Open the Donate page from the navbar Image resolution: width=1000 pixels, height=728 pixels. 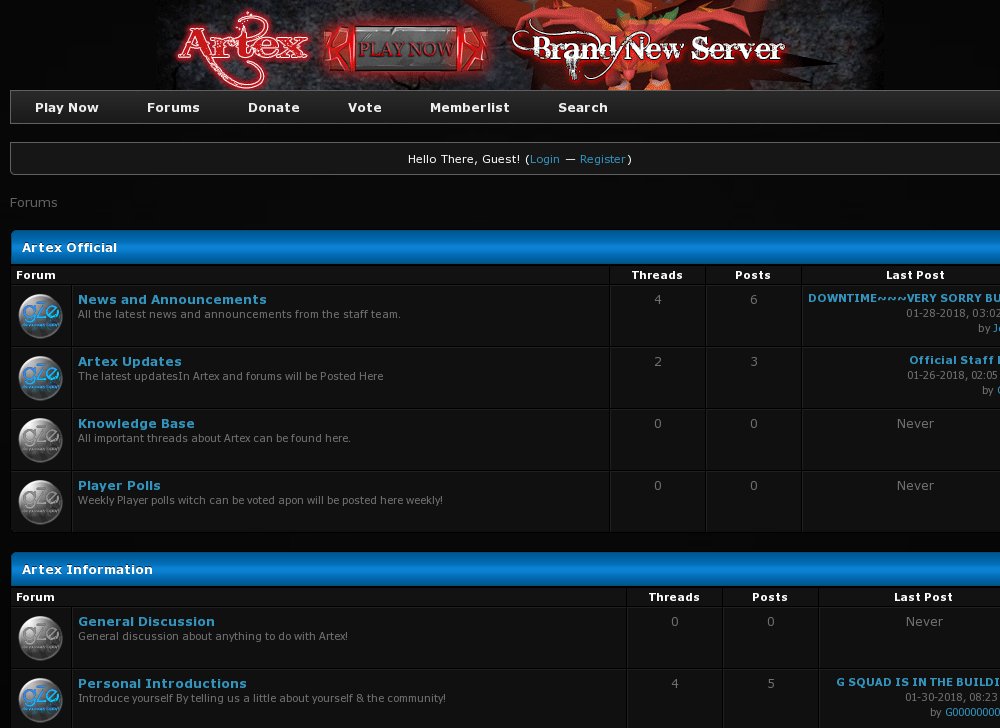pyautogui.click(x=273, y=107)
